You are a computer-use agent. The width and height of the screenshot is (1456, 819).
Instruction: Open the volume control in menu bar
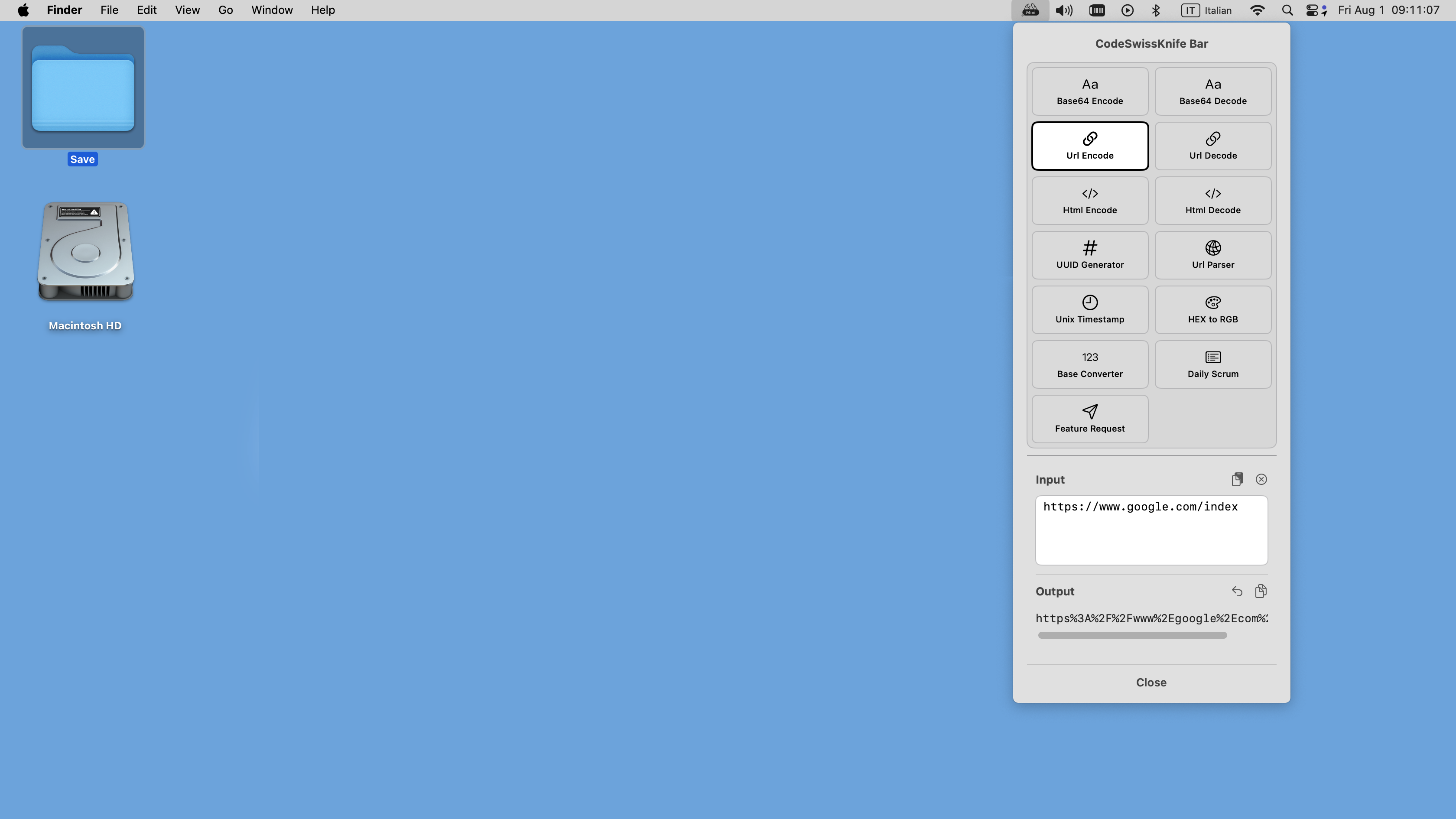[x=1064, y=10]
